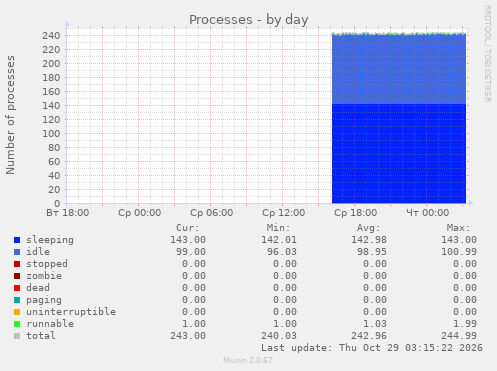Click the 'total' legend label

tap(41, 336)
